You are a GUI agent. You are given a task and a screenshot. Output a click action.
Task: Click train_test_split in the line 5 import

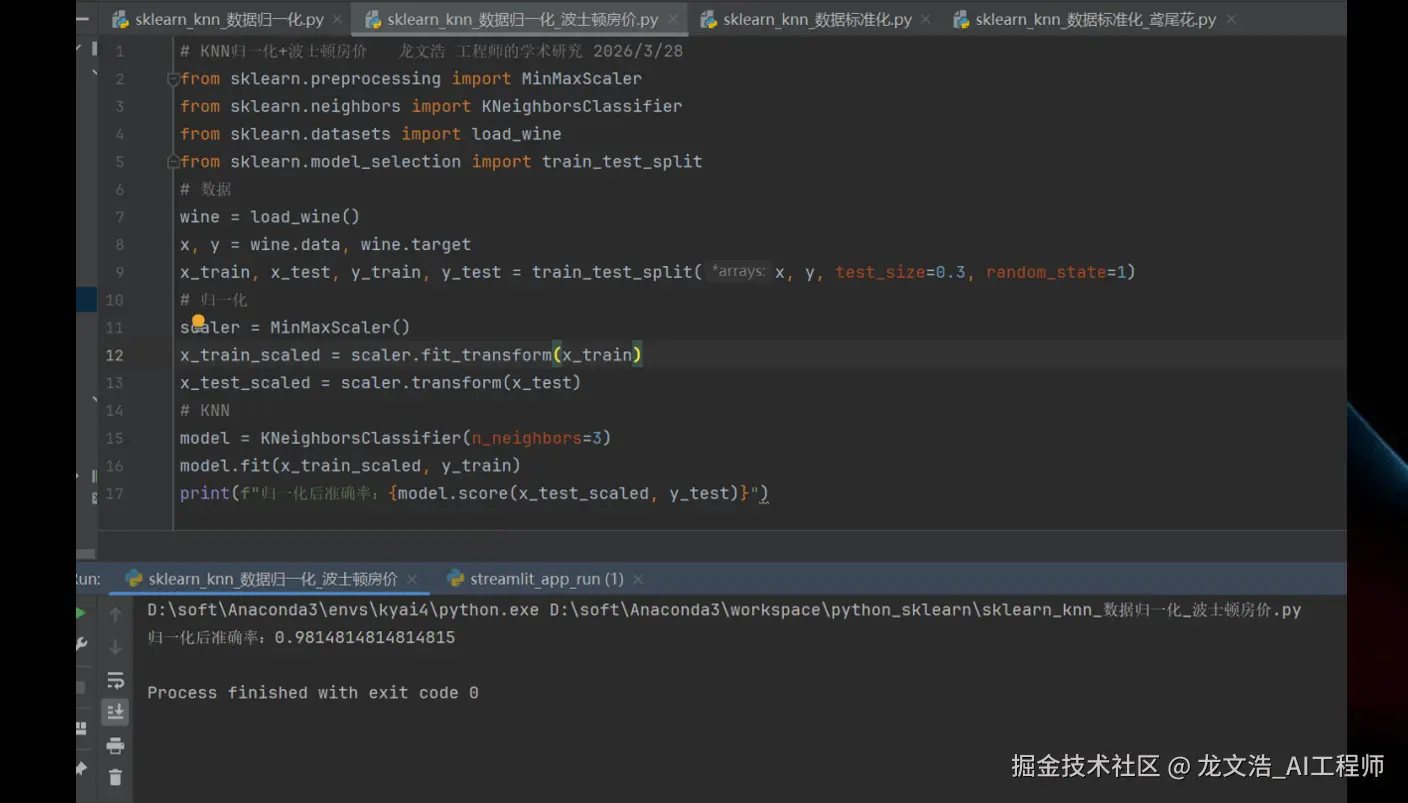622,161
